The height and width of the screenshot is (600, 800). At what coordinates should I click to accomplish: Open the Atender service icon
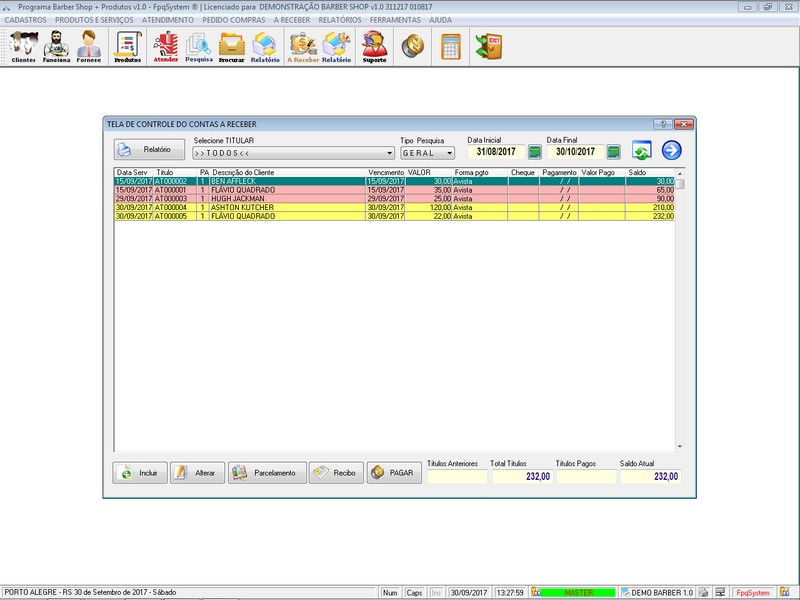pos(165,47)
